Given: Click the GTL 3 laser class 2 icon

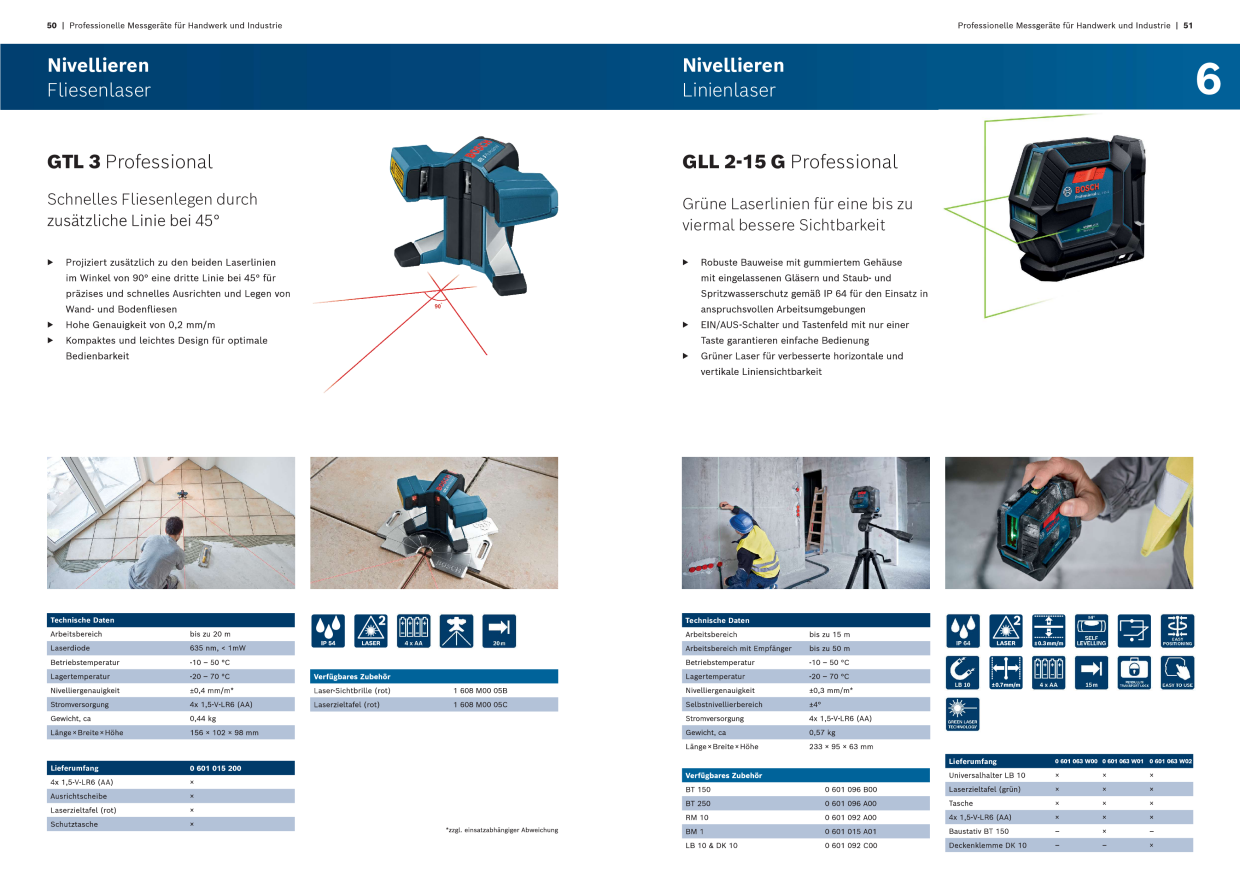Looking at the screenshot, I should (x=371, y=631).
